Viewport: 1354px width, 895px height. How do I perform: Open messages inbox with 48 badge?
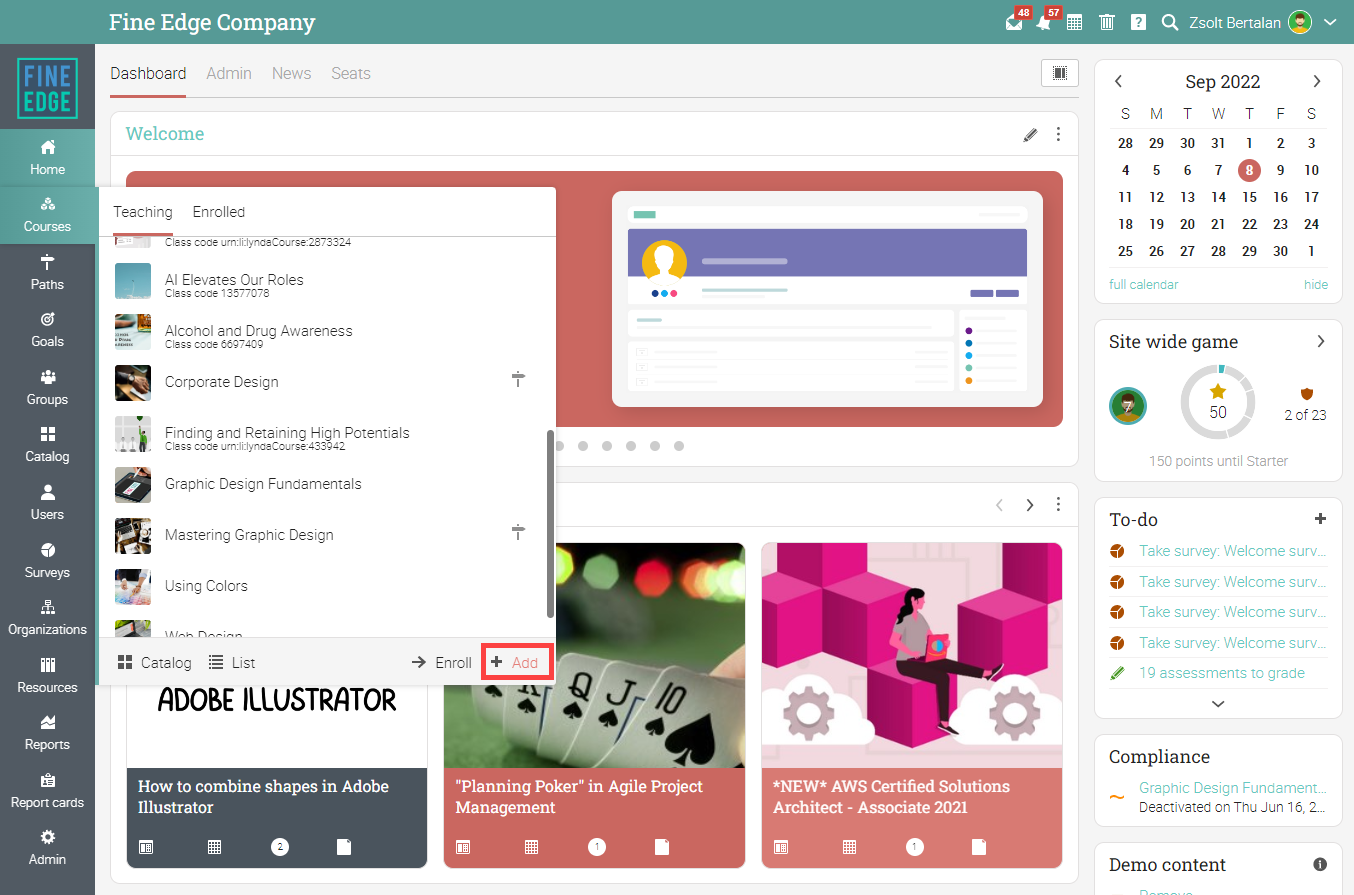1014,22
